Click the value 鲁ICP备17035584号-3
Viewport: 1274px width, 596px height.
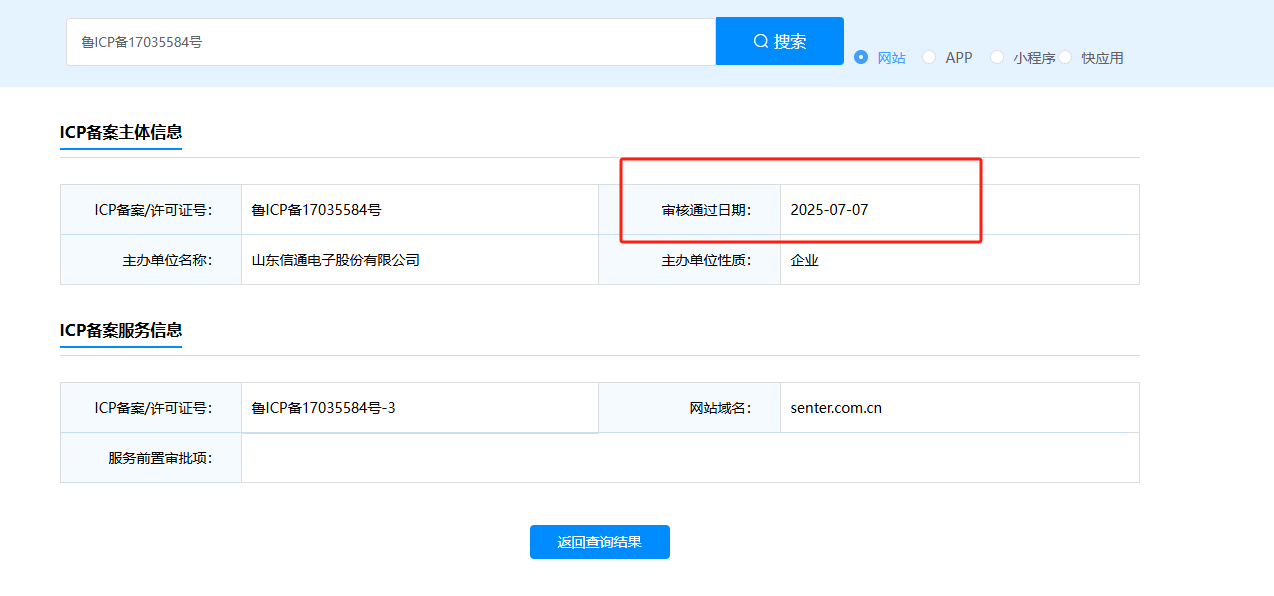(x=323, y=408)
